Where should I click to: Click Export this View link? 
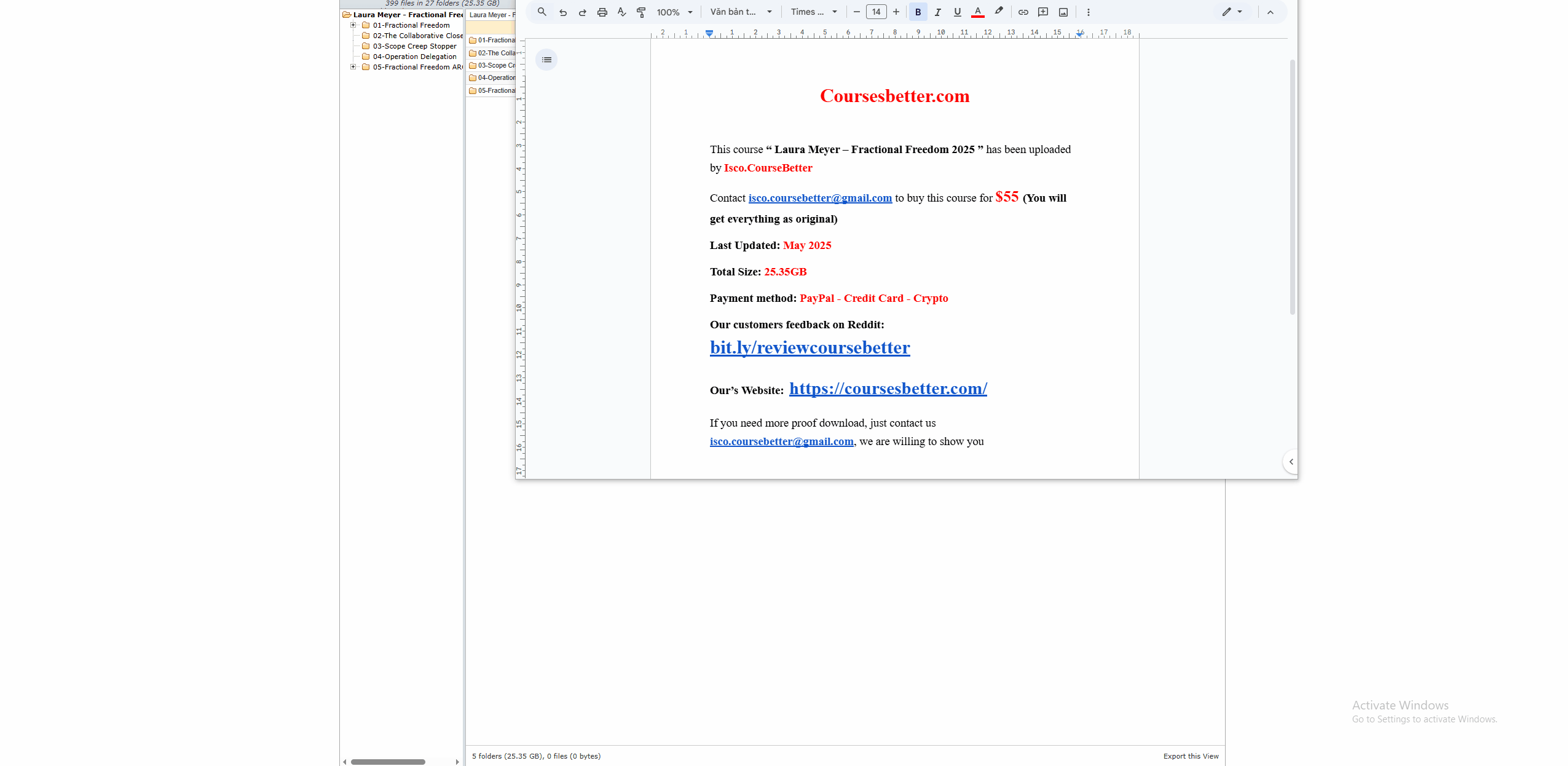tap(1190, 756)
